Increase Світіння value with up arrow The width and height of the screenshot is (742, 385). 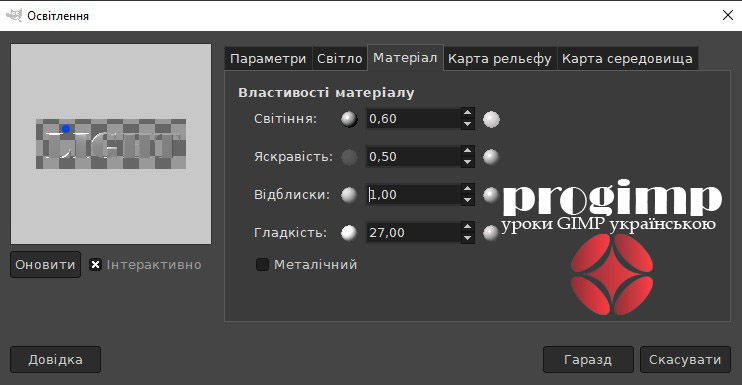point(468,113)
